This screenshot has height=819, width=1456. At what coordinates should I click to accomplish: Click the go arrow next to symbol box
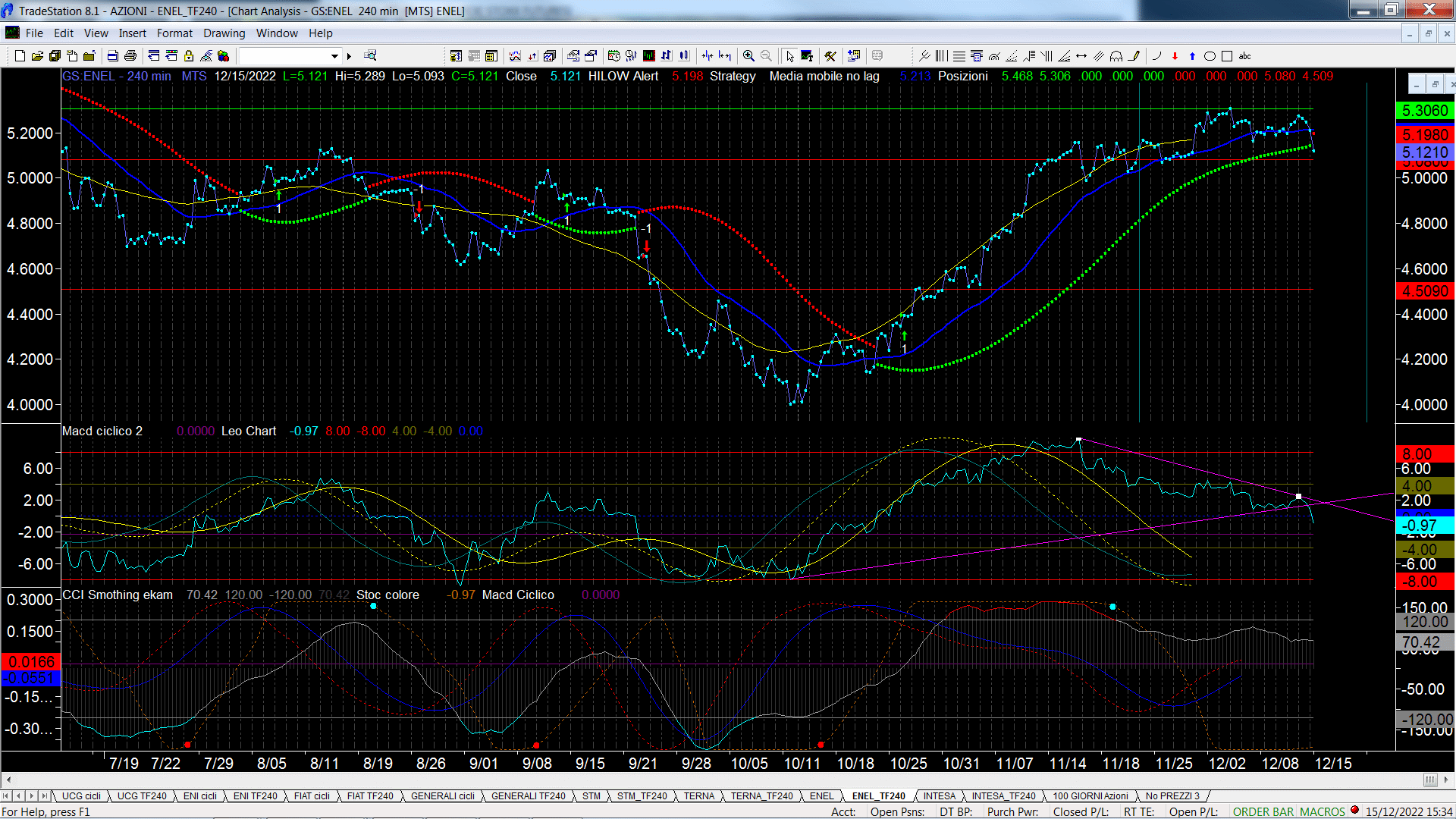click(350, 56)
